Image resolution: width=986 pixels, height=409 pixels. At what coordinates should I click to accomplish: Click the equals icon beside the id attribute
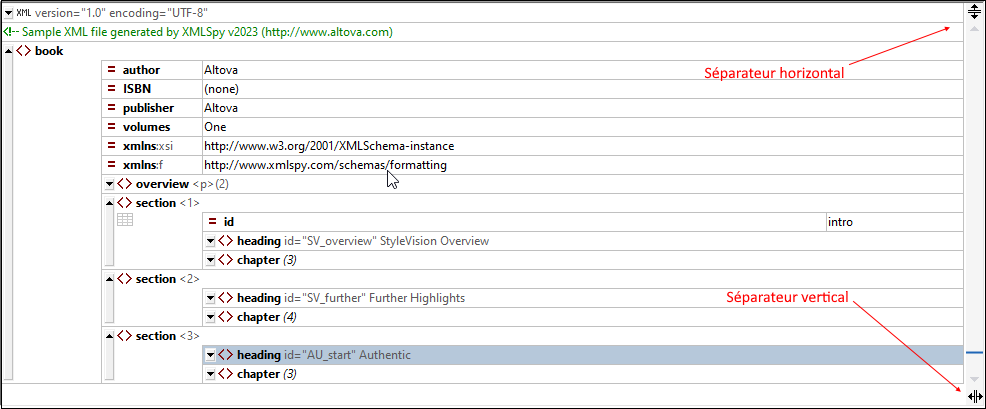(213, 221)
